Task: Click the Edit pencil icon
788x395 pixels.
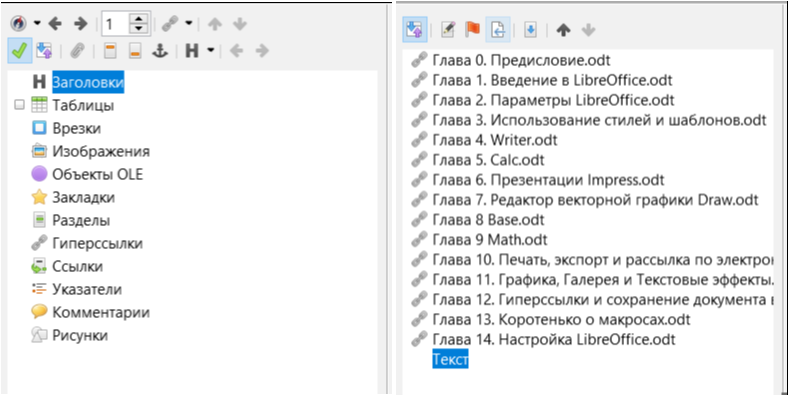Action: (448, 30)
